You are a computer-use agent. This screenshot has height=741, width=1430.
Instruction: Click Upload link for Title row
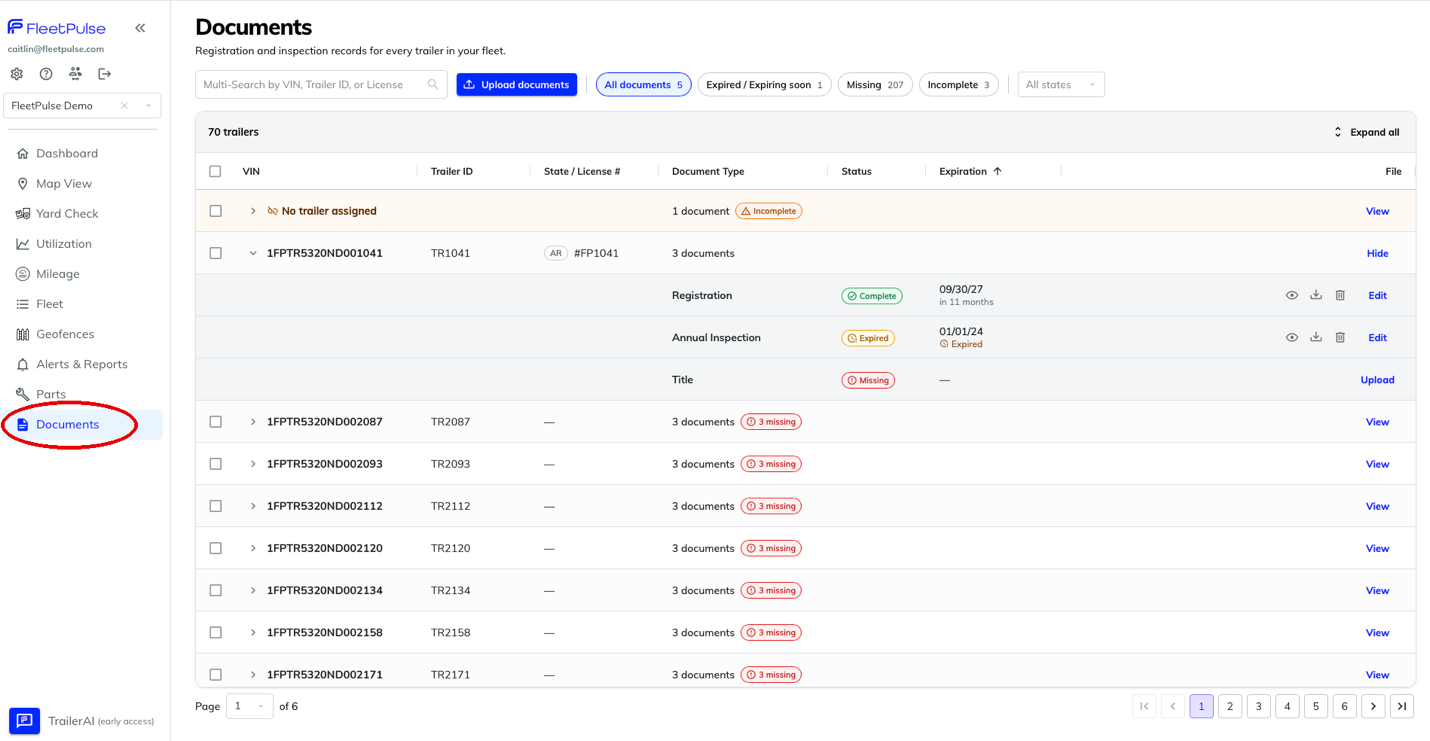(x=1377, y=380)
